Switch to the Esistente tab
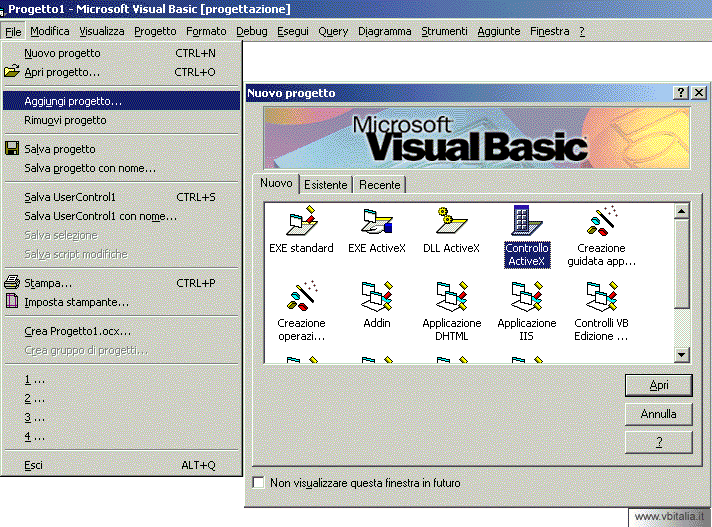Screen dimensions: 712x527 point(326,185)
